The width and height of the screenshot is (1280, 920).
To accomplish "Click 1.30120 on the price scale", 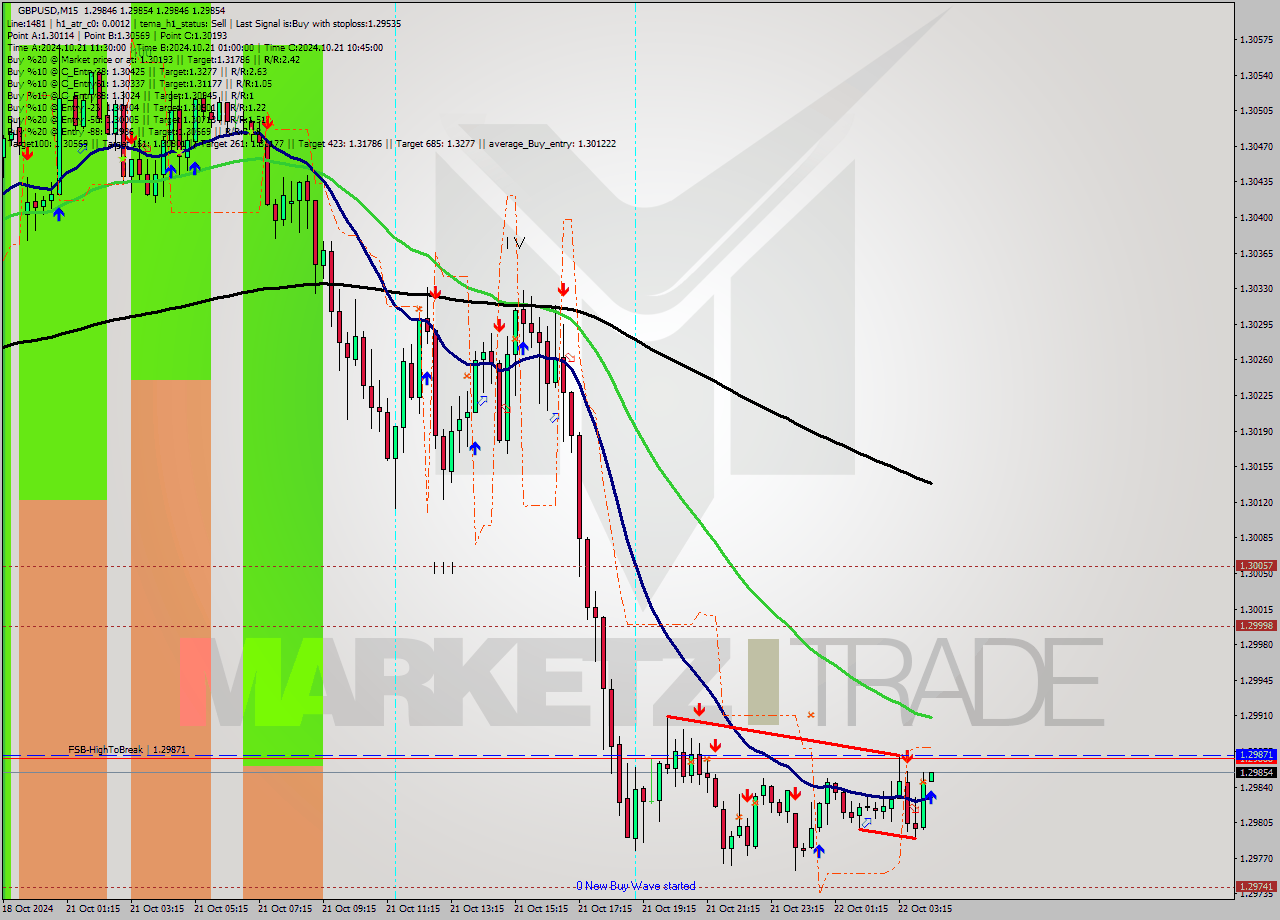I will pyautogui.click(x=1255, y=503).
